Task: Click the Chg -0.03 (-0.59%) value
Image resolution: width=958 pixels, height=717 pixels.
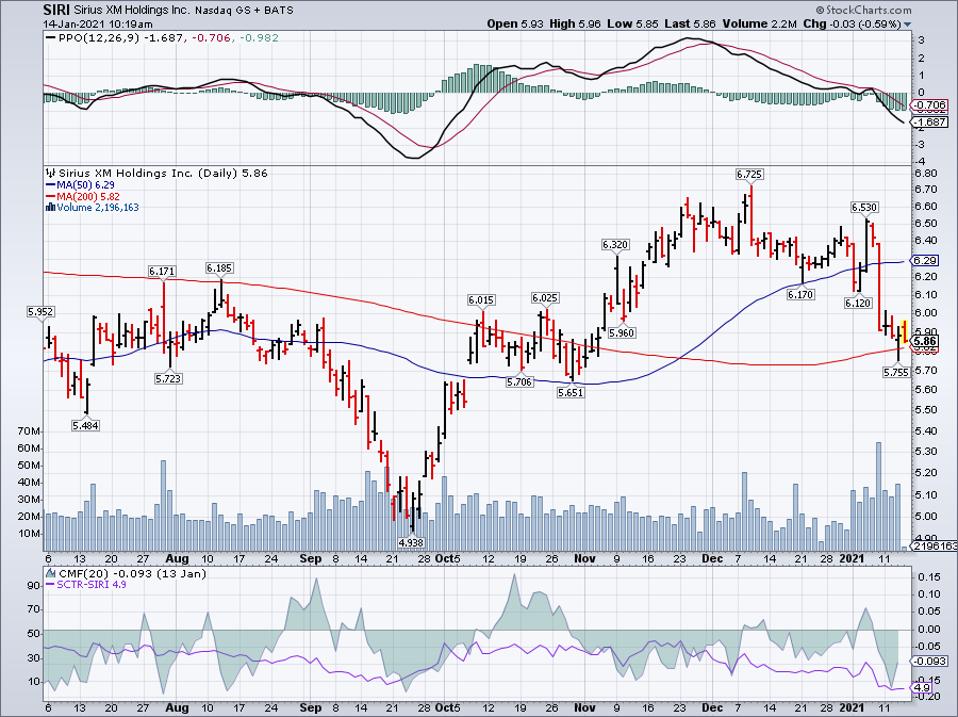Action: [852, 24]
